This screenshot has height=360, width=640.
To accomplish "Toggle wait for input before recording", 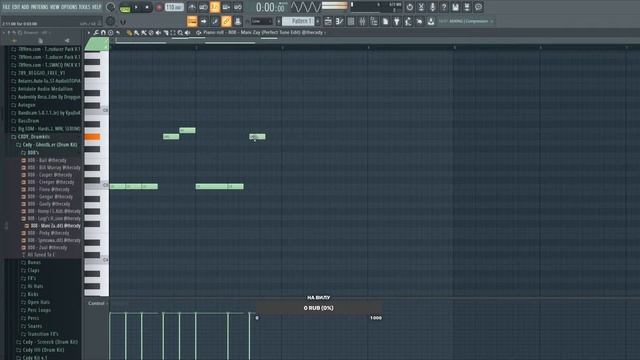I will pos(203,7).
